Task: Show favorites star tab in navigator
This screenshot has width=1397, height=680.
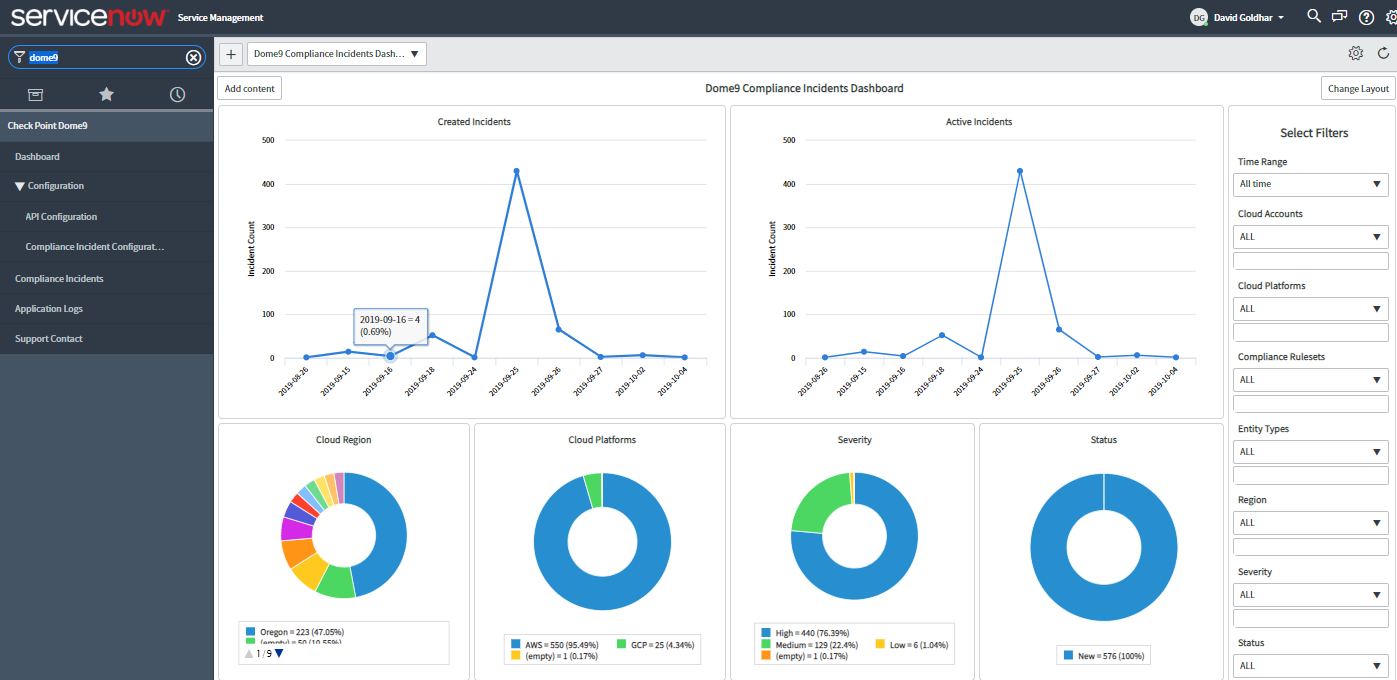Action: coord(106,94)
